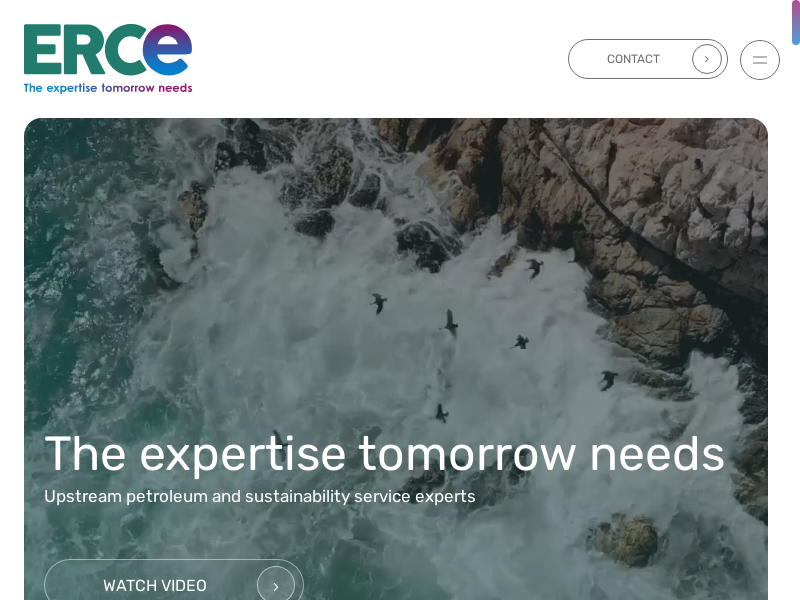This screenshot has width=800, height=600.
Task: Click the mossy boulder in hero lower right
Action: [x=623, y=541]
